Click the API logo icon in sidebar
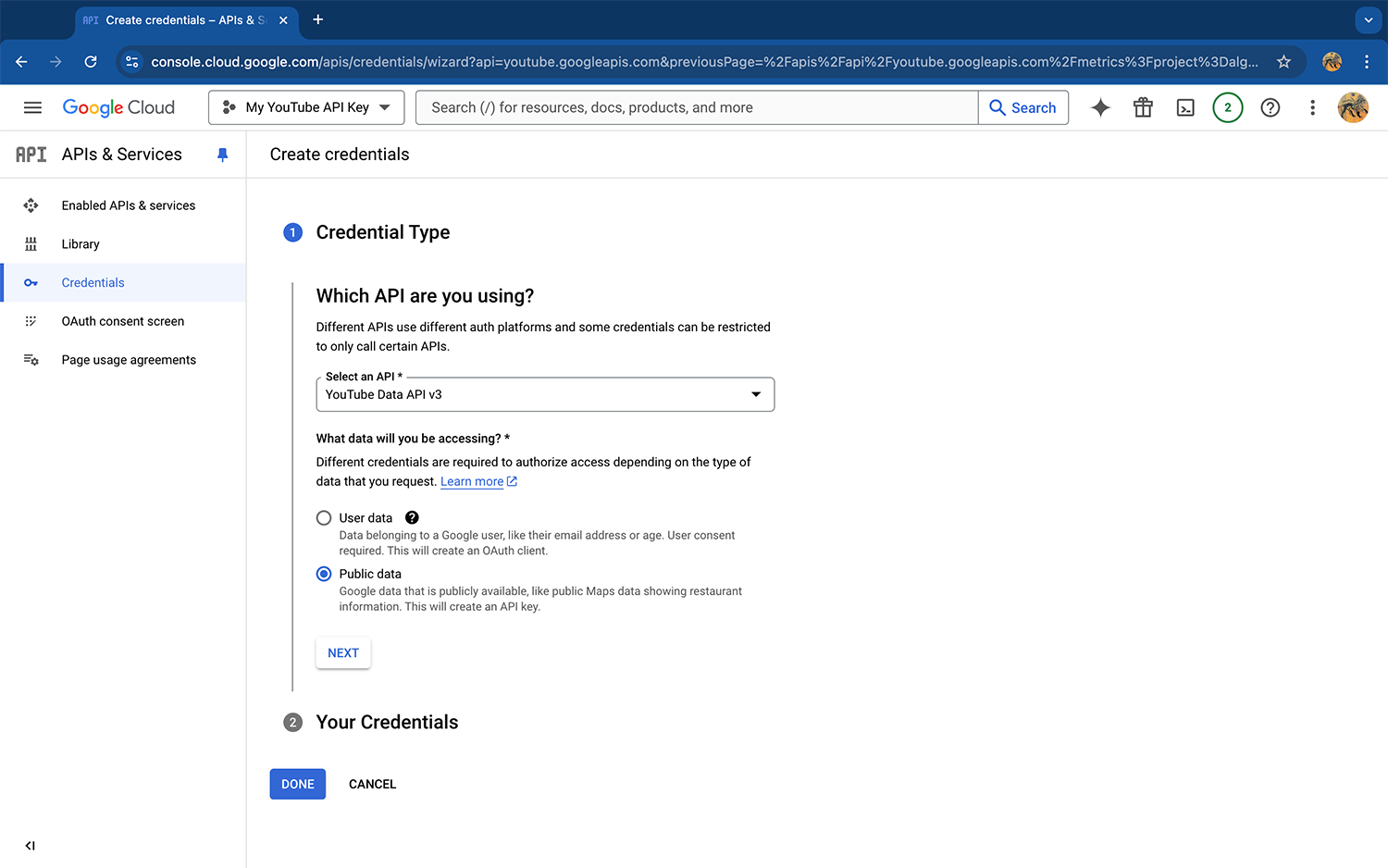 (31, 155)
